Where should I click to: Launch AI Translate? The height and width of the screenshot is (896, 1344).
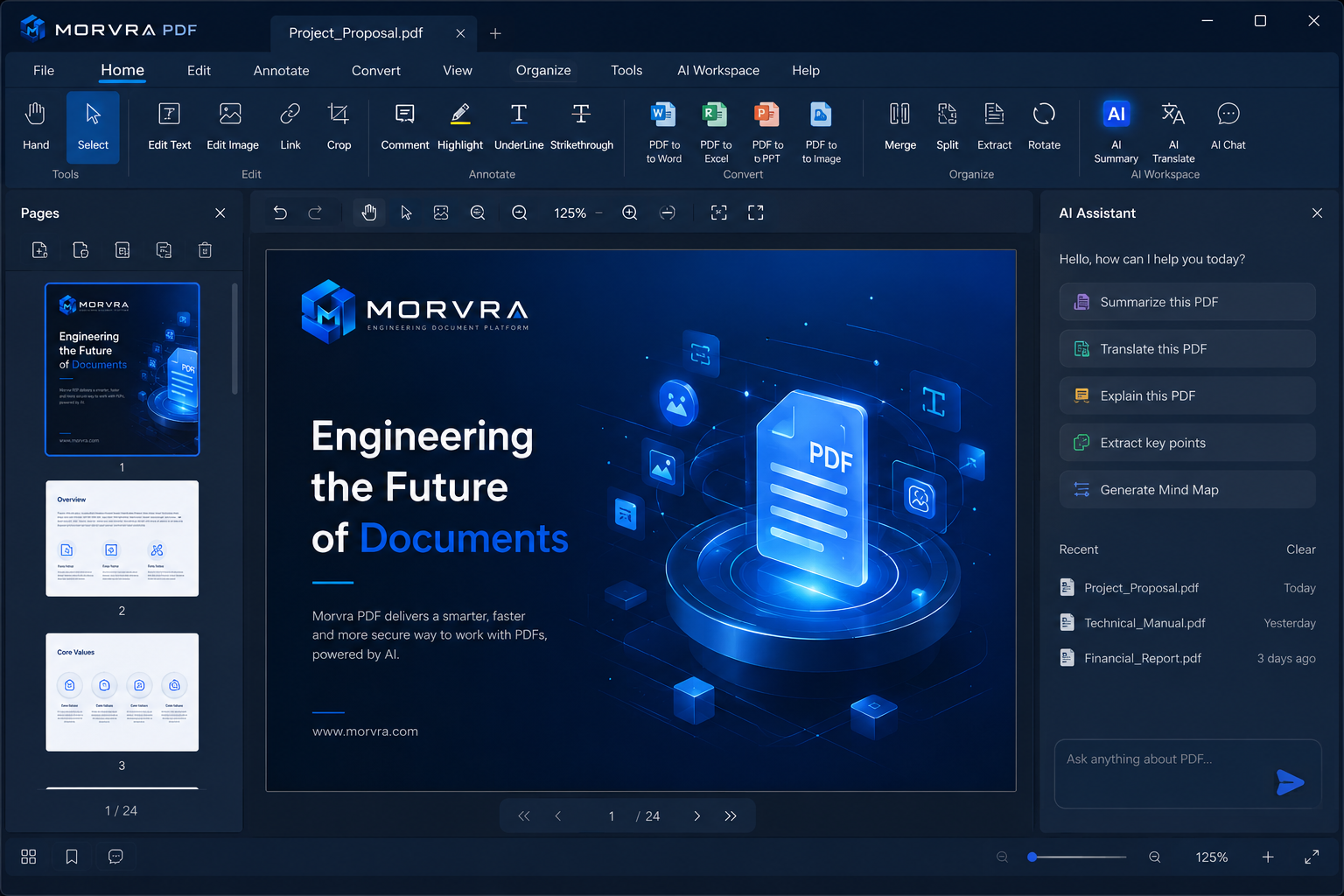[1173, 131]
